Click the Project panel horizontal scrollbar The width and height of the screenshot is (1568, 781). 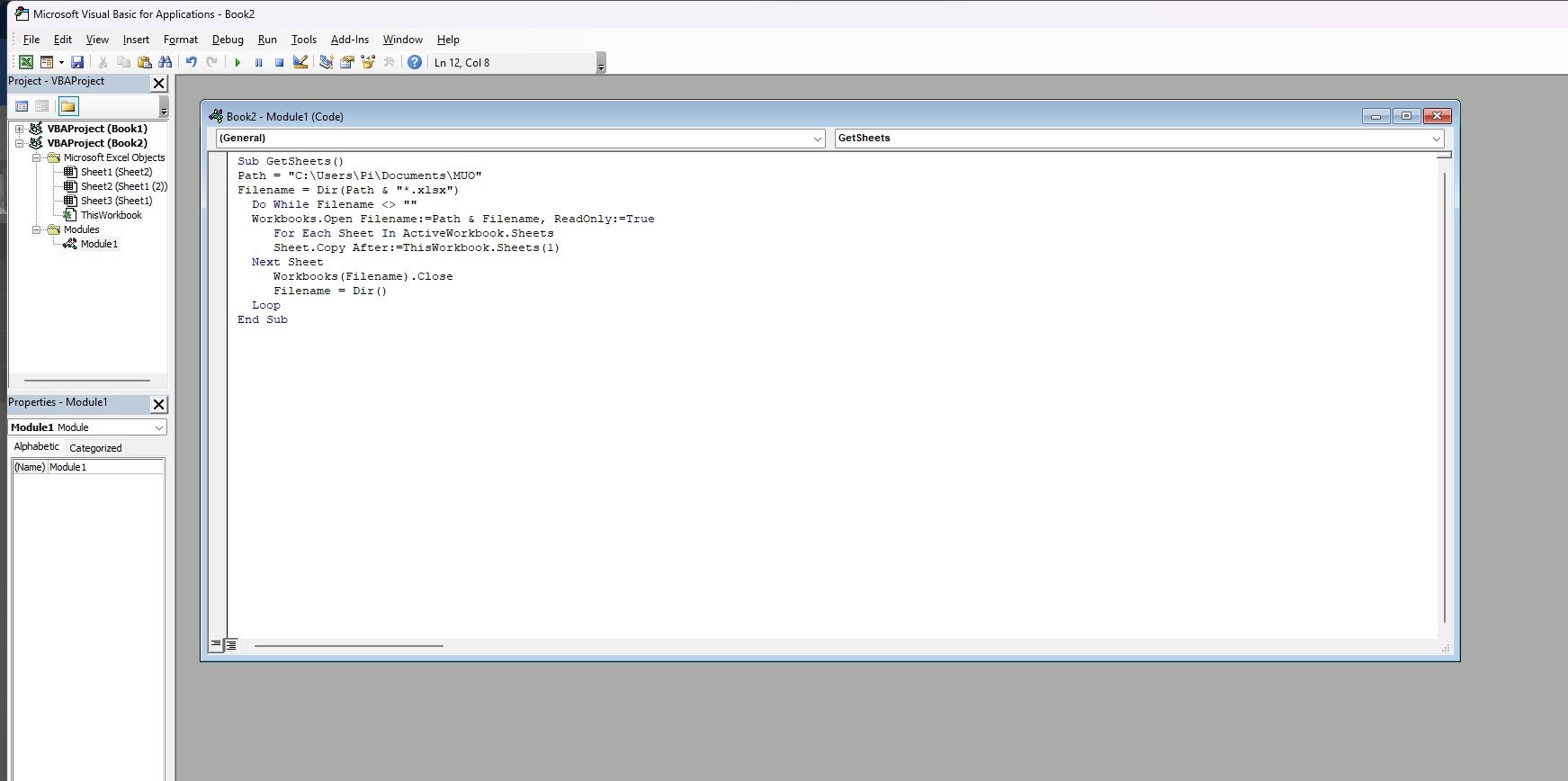tap(87, 381)
